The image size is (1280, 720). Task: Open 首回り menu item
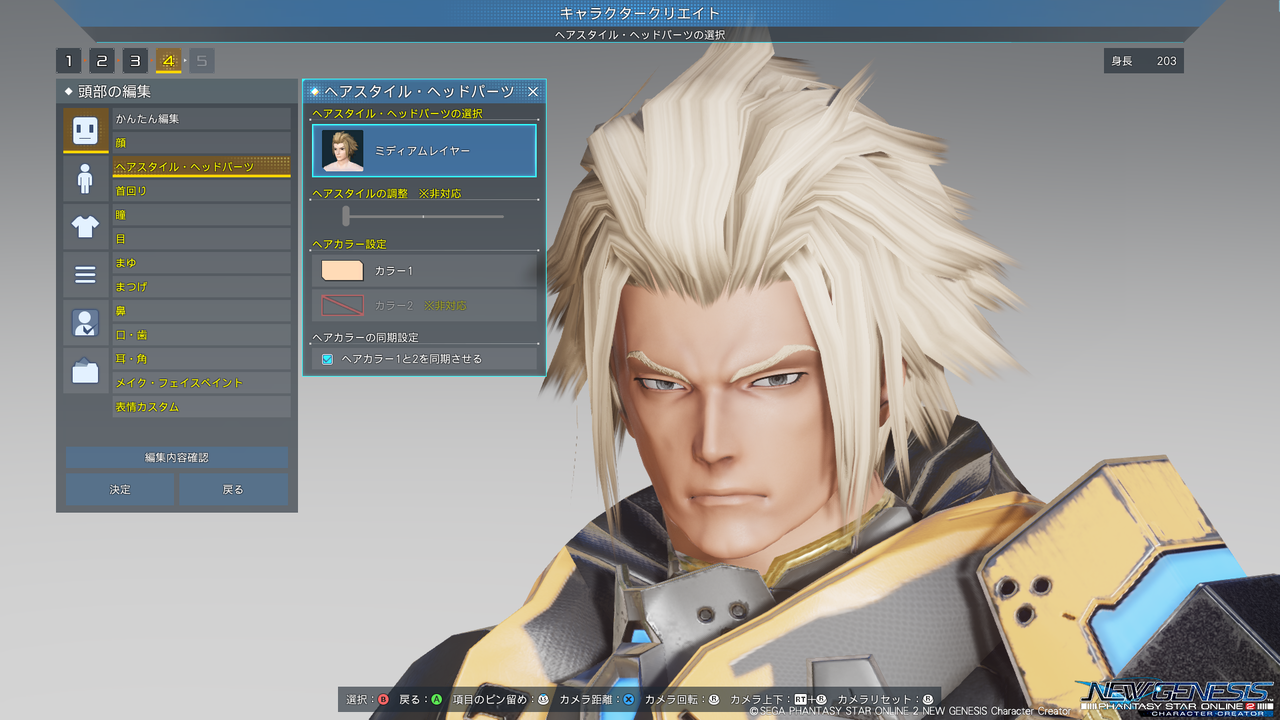(x=201, y=191)
